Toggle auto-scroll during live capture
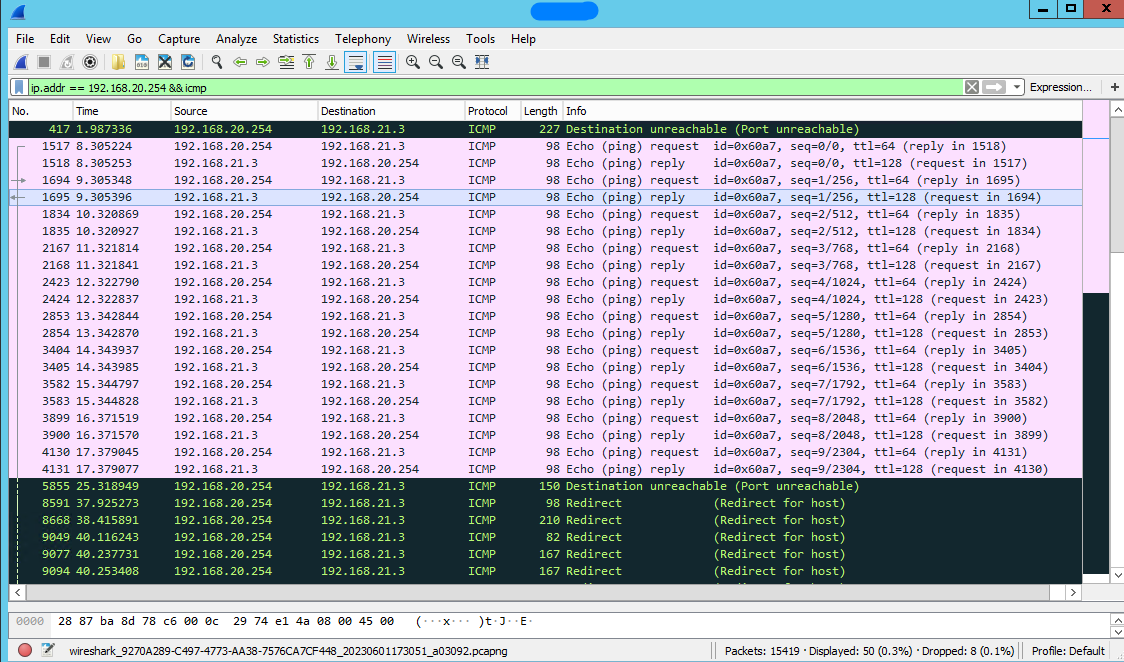 (x=356, y=62)
